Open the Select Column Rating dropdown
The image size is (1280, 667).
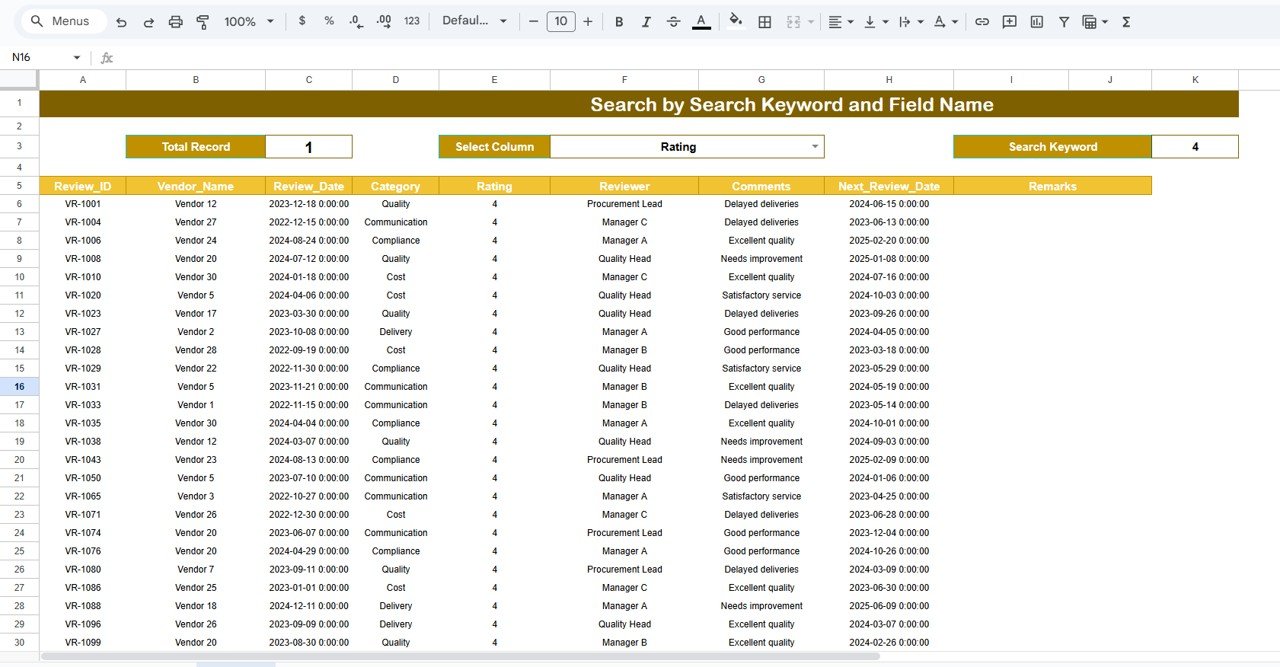[x=817, y=146]
